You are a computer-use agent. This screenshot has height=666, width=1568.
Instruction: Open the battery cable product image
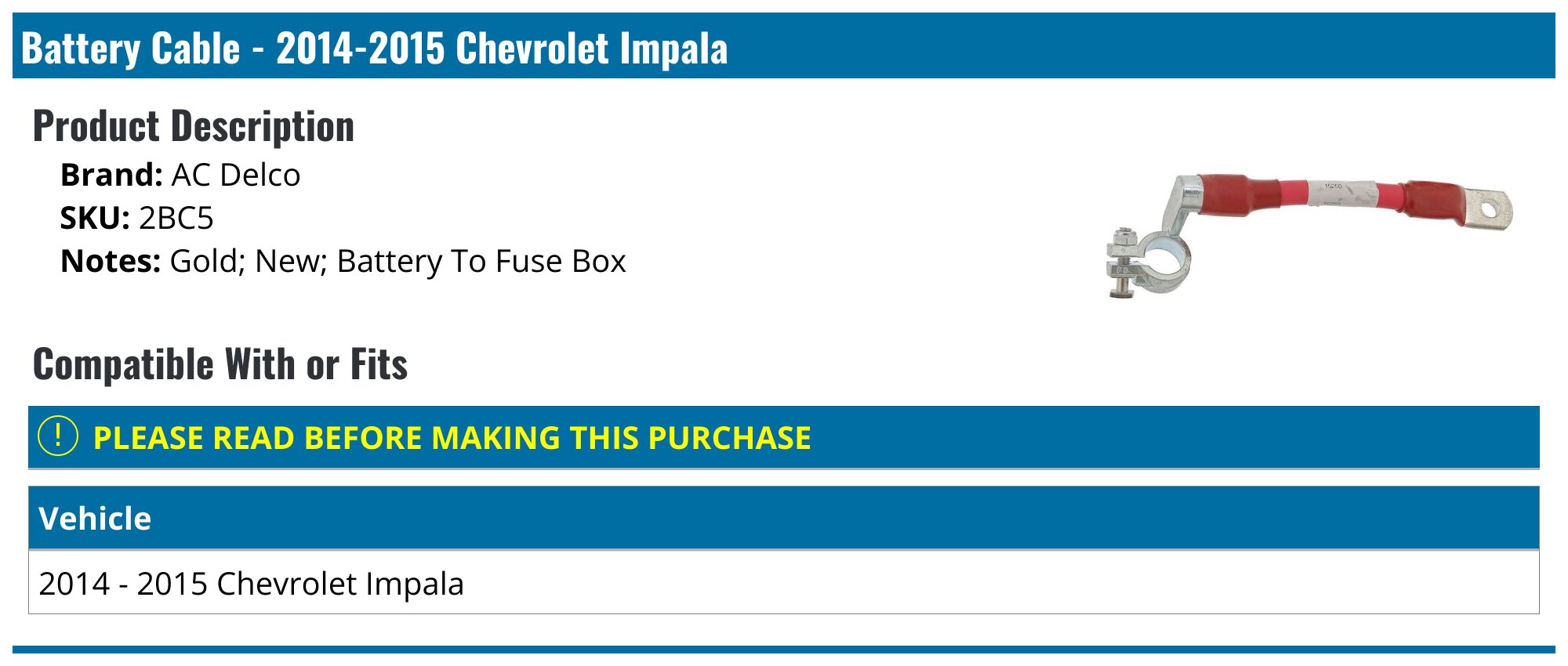click(1309, 235)
